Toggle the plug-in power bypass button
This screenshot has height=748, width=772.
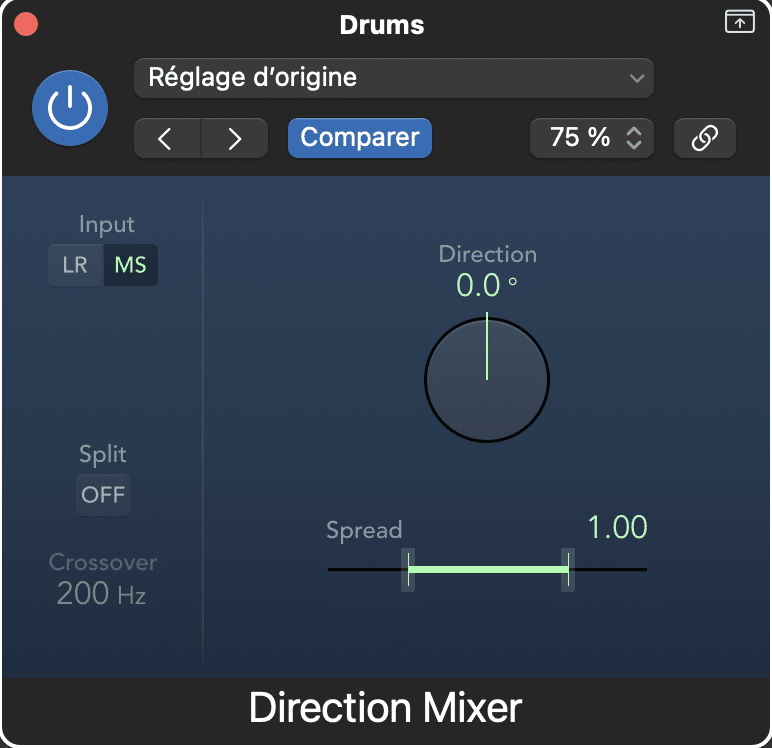(x=70, y=108)
